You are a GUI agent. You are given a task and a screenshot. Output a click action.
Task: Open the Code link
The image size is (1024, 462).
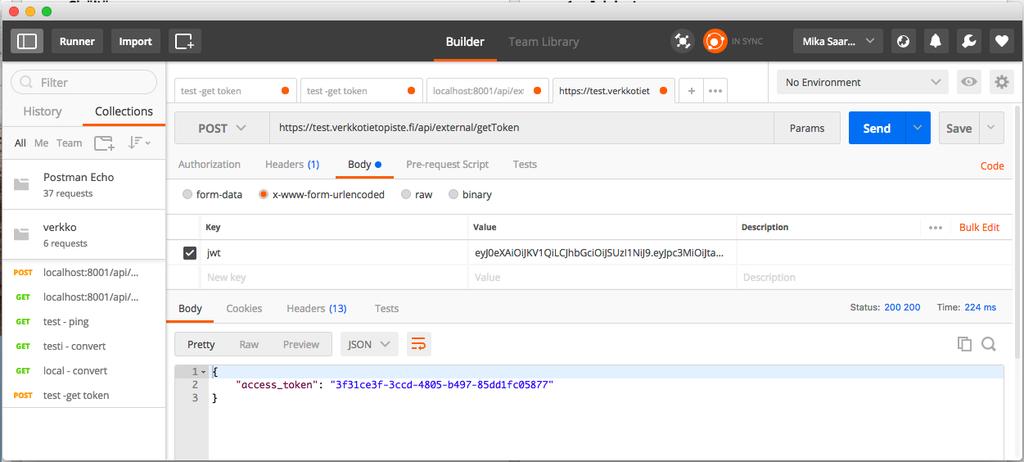[x=991, y=166]
